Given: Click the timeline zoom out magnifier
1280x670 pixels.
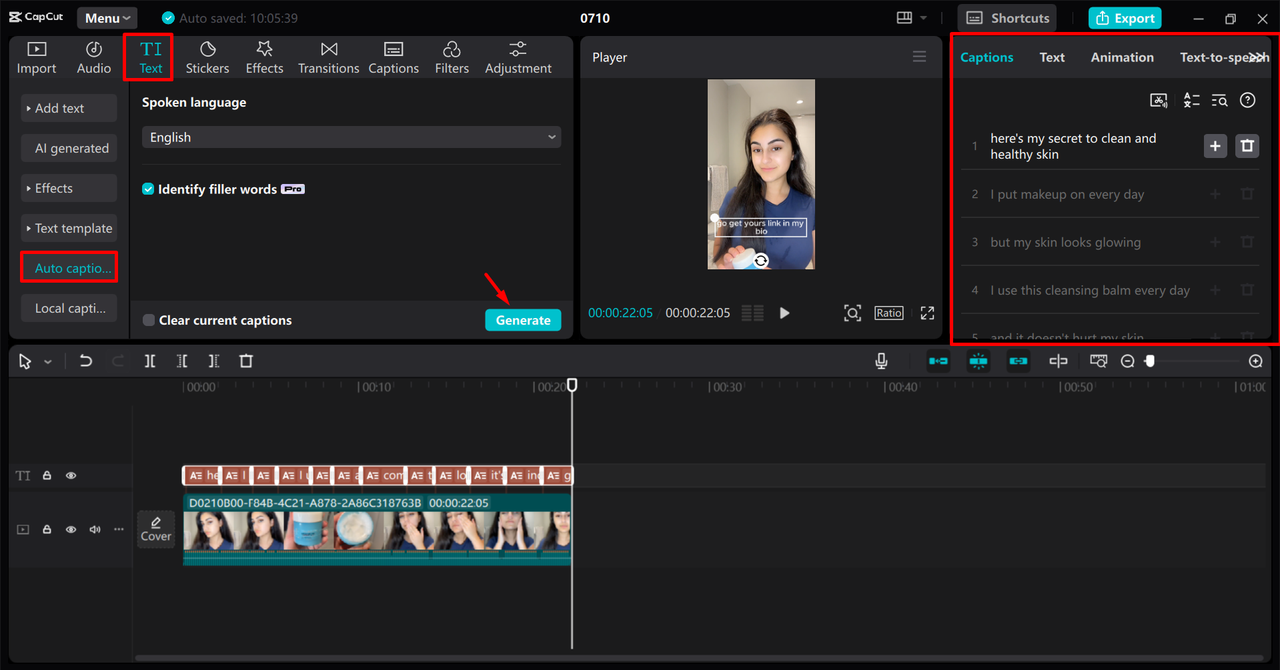Looking at the screenshot, I should 1127,361.
